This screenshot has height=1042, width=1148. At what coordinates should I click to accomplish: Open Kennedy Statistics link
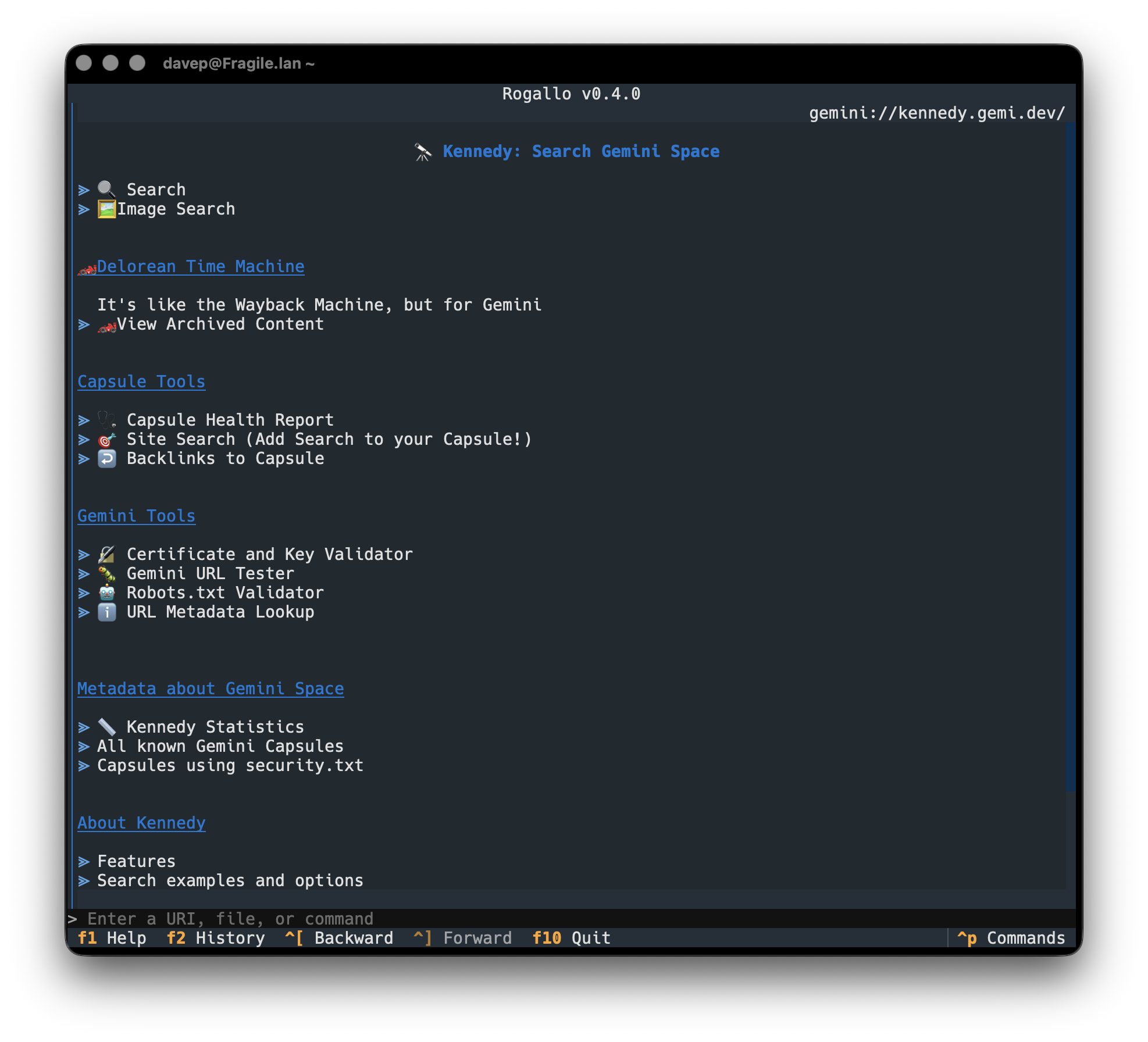[215, 727]
